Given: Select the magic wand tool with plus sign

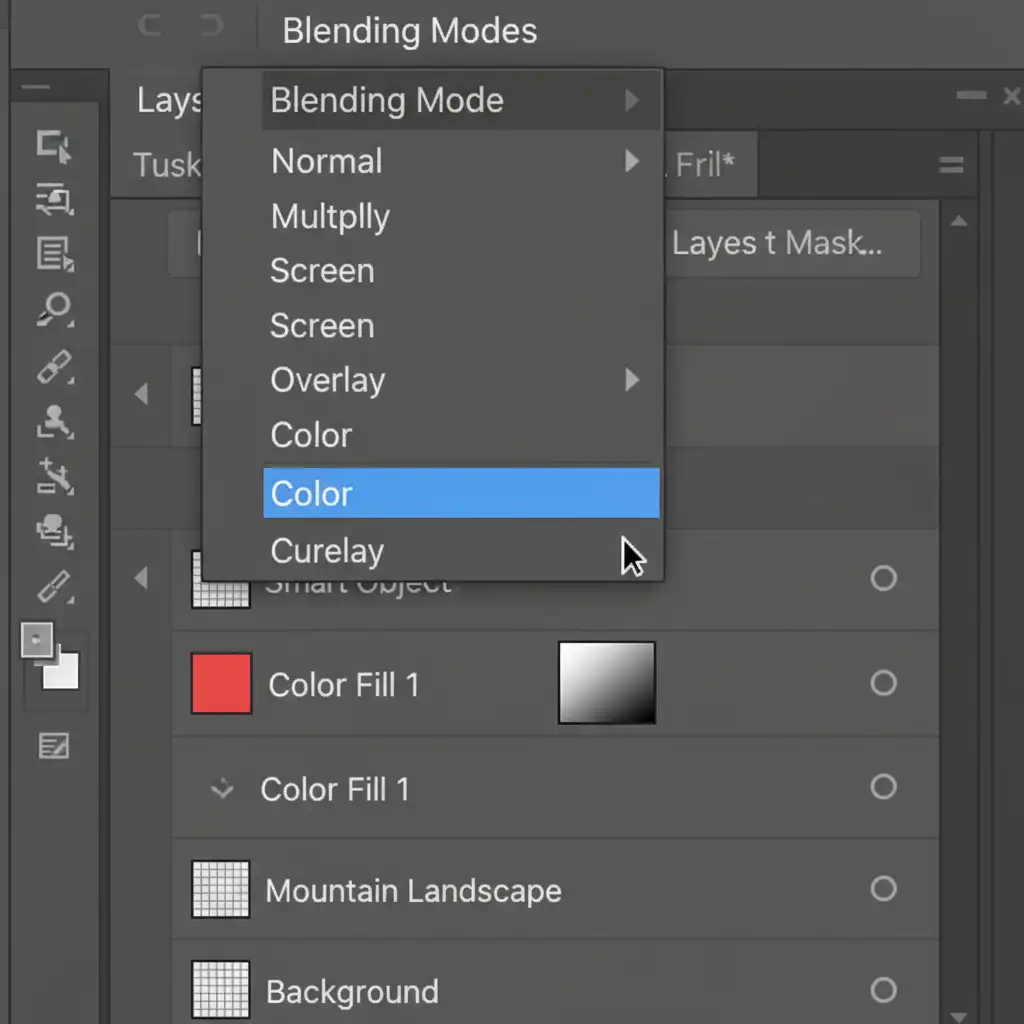Looking at the screenshot, I should pyautogui.click(x=54, y=475).
